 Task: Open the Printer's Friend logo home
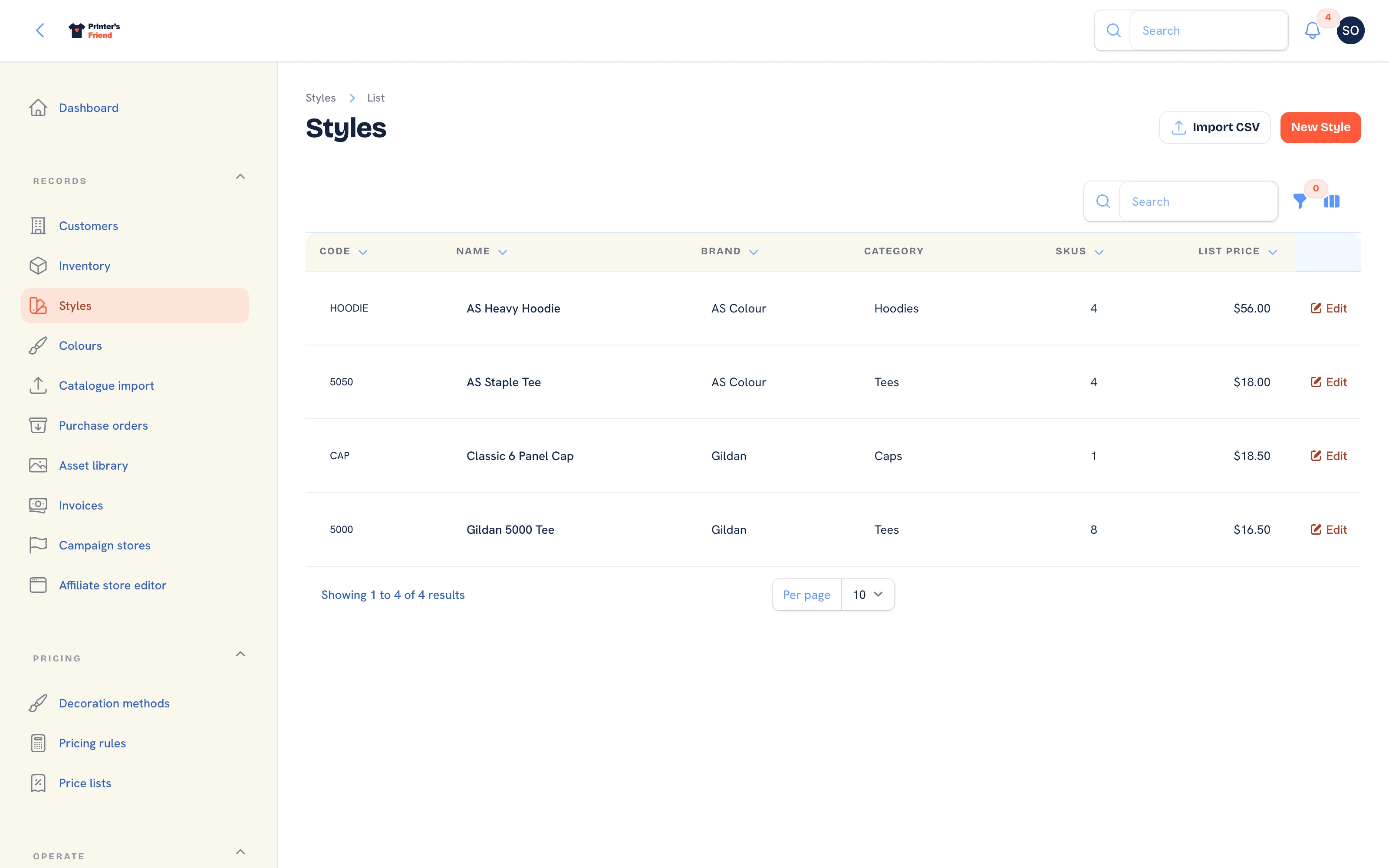[94, 30]
